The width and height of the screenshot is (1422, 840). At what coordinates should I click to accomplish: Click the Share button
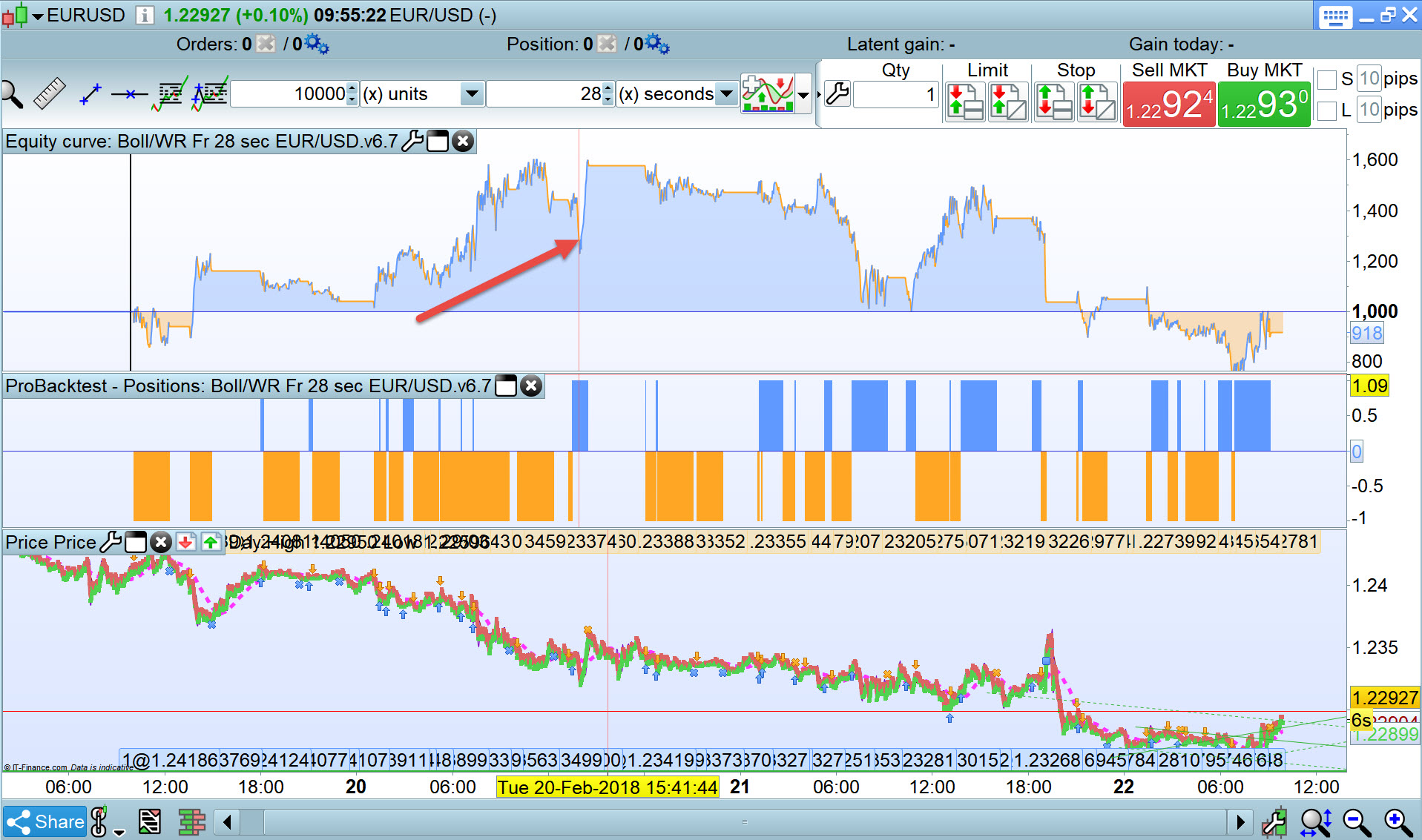click(x=45, y=821)
